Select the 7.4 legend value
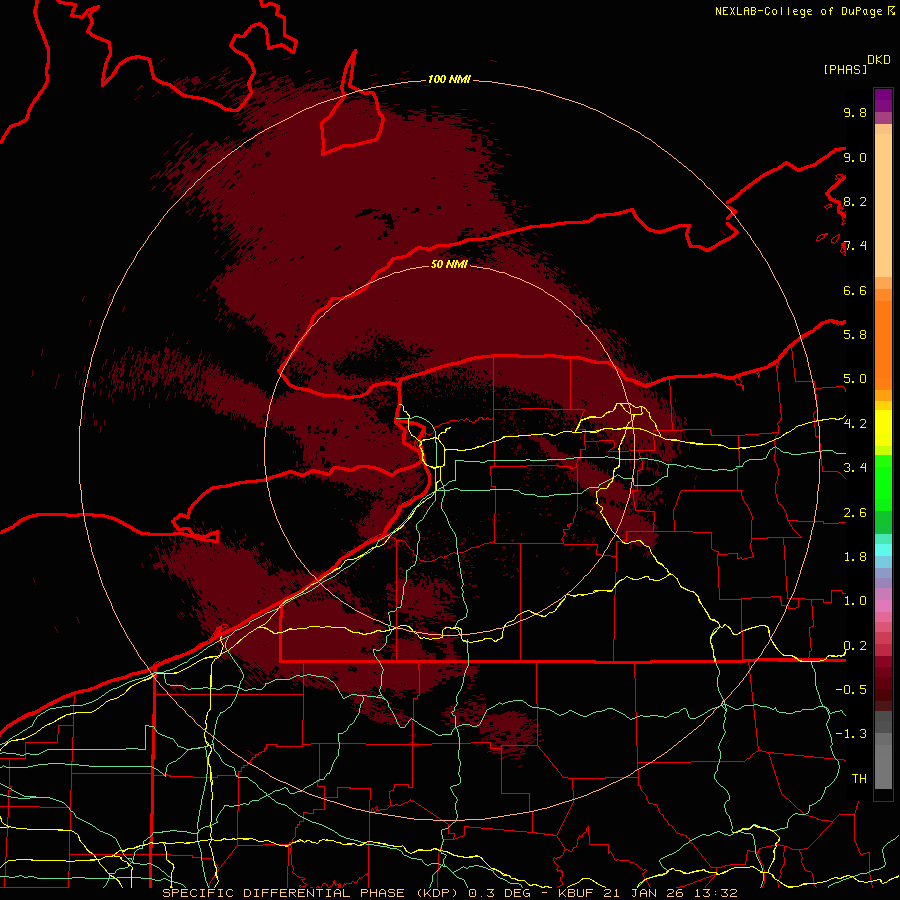The image size is (900, 900). [855, 246]
